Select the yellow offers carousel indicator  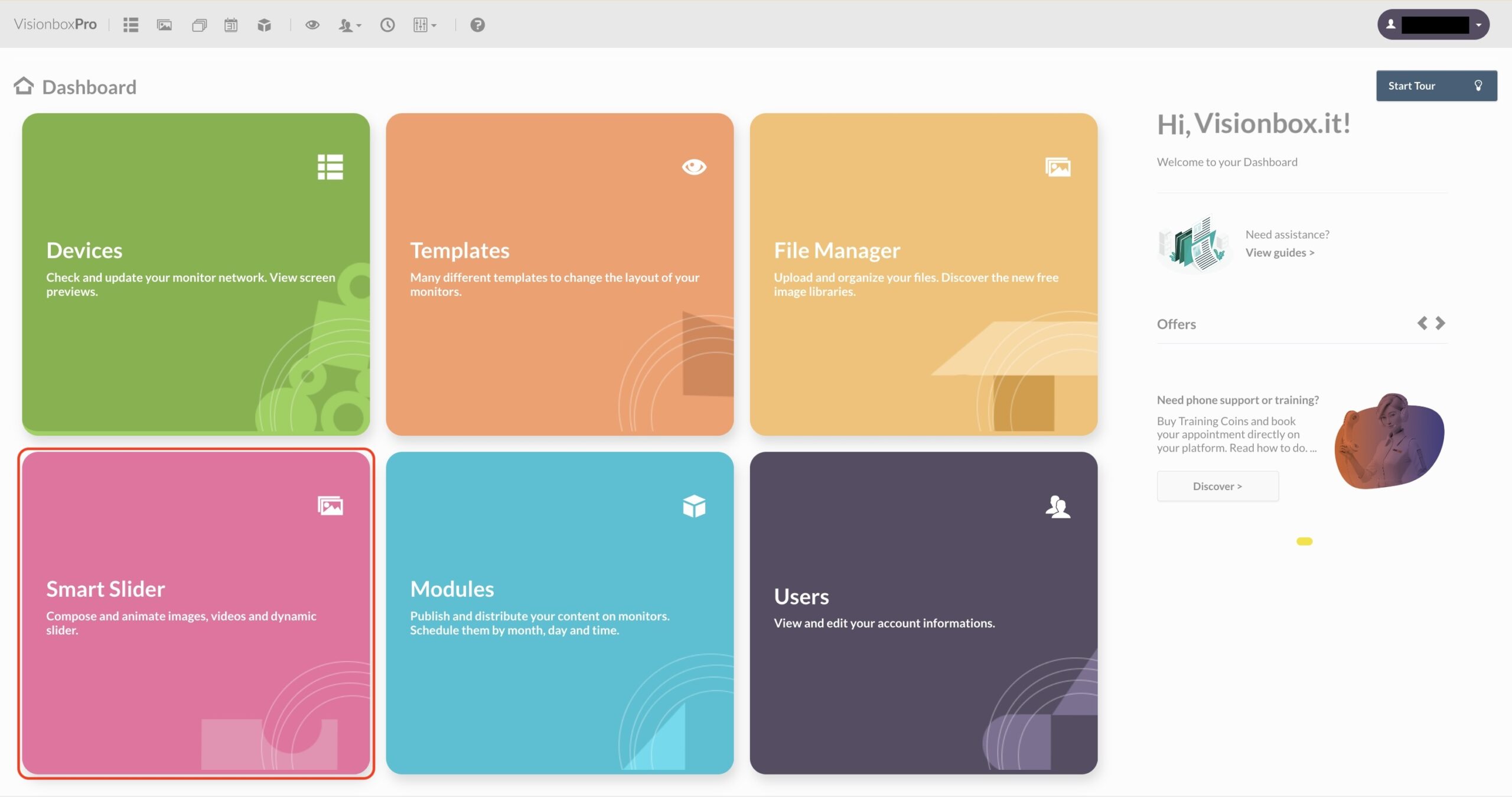point(1305,541)
